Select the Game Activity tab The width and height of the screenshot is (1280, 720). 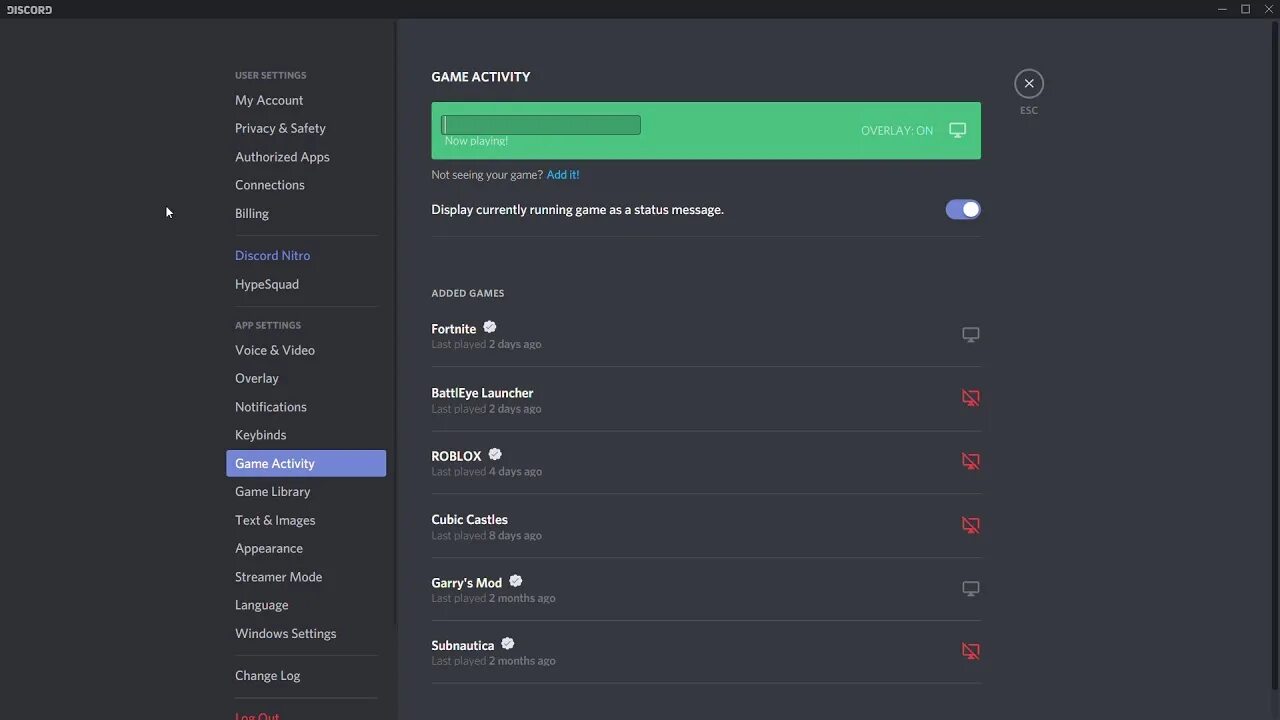click(306, 463)
